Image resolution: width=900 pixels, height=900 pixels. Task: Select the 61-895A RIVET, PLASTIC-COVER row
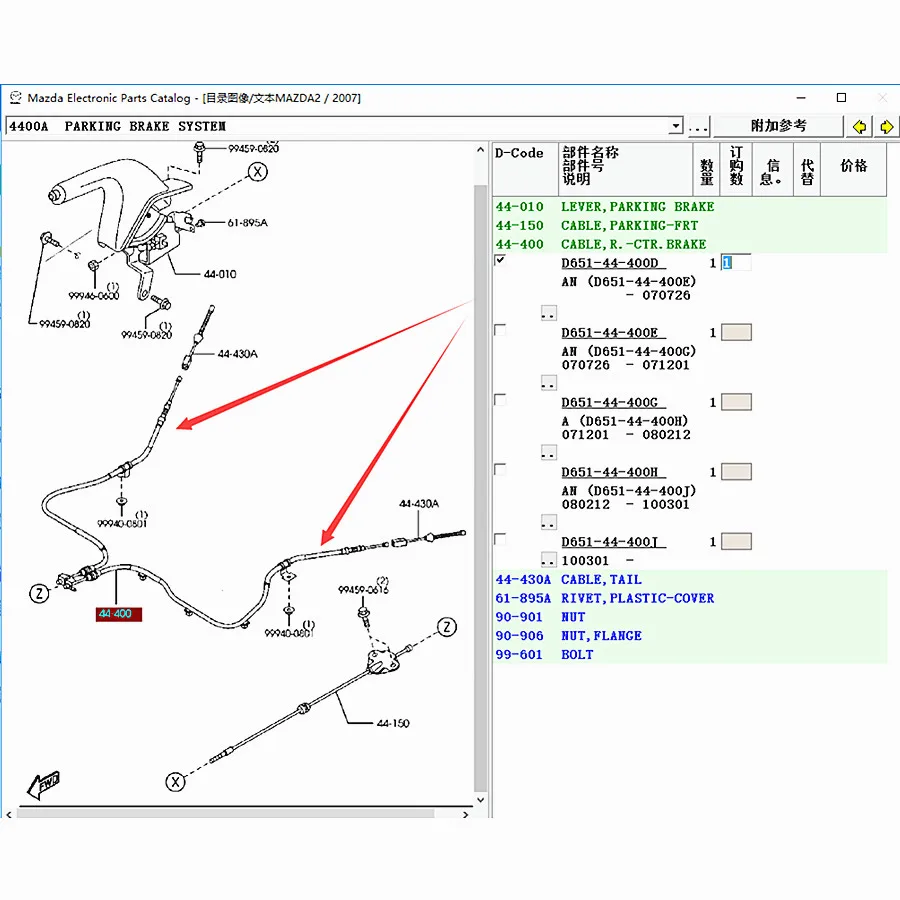689,598
